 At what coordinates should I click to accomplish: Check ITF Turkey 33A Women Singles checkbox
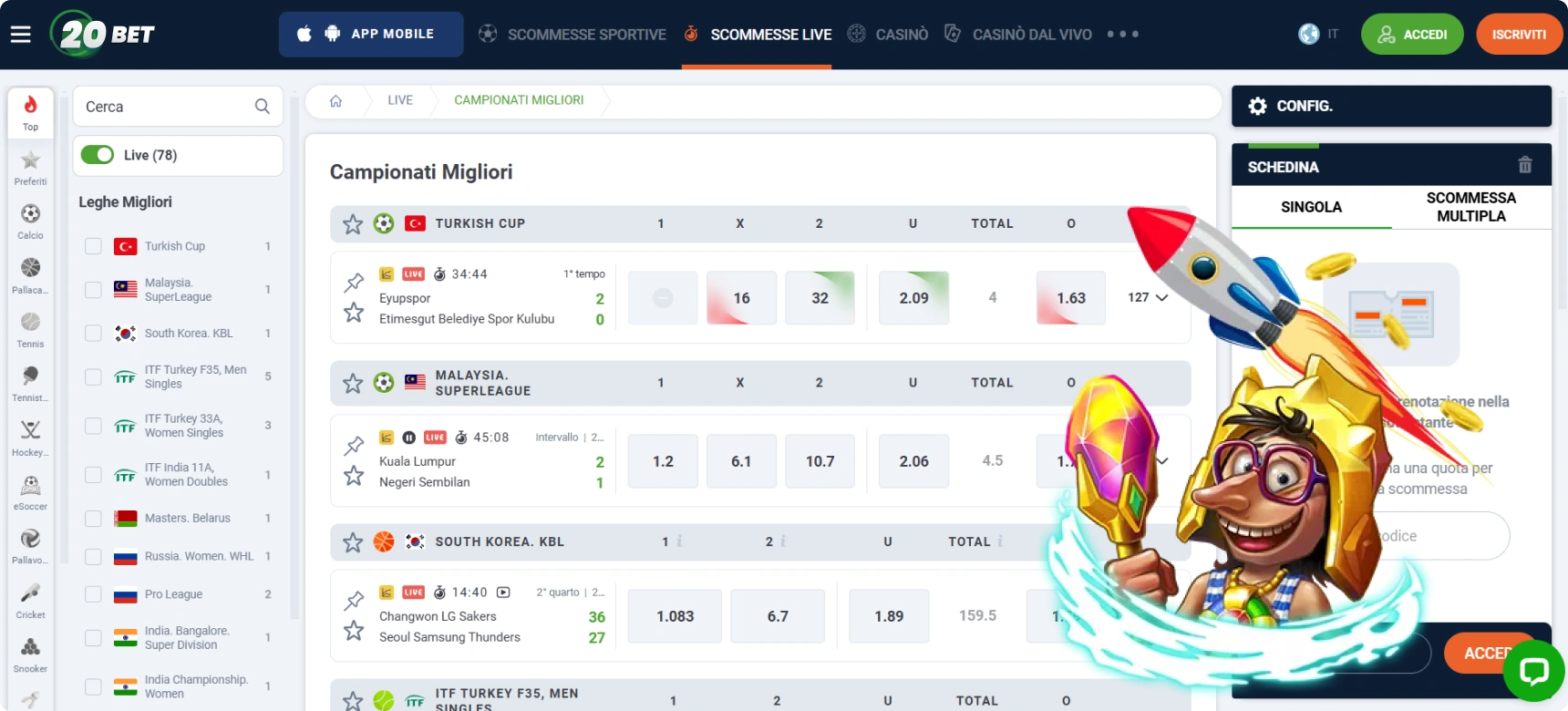coord(93,426)
